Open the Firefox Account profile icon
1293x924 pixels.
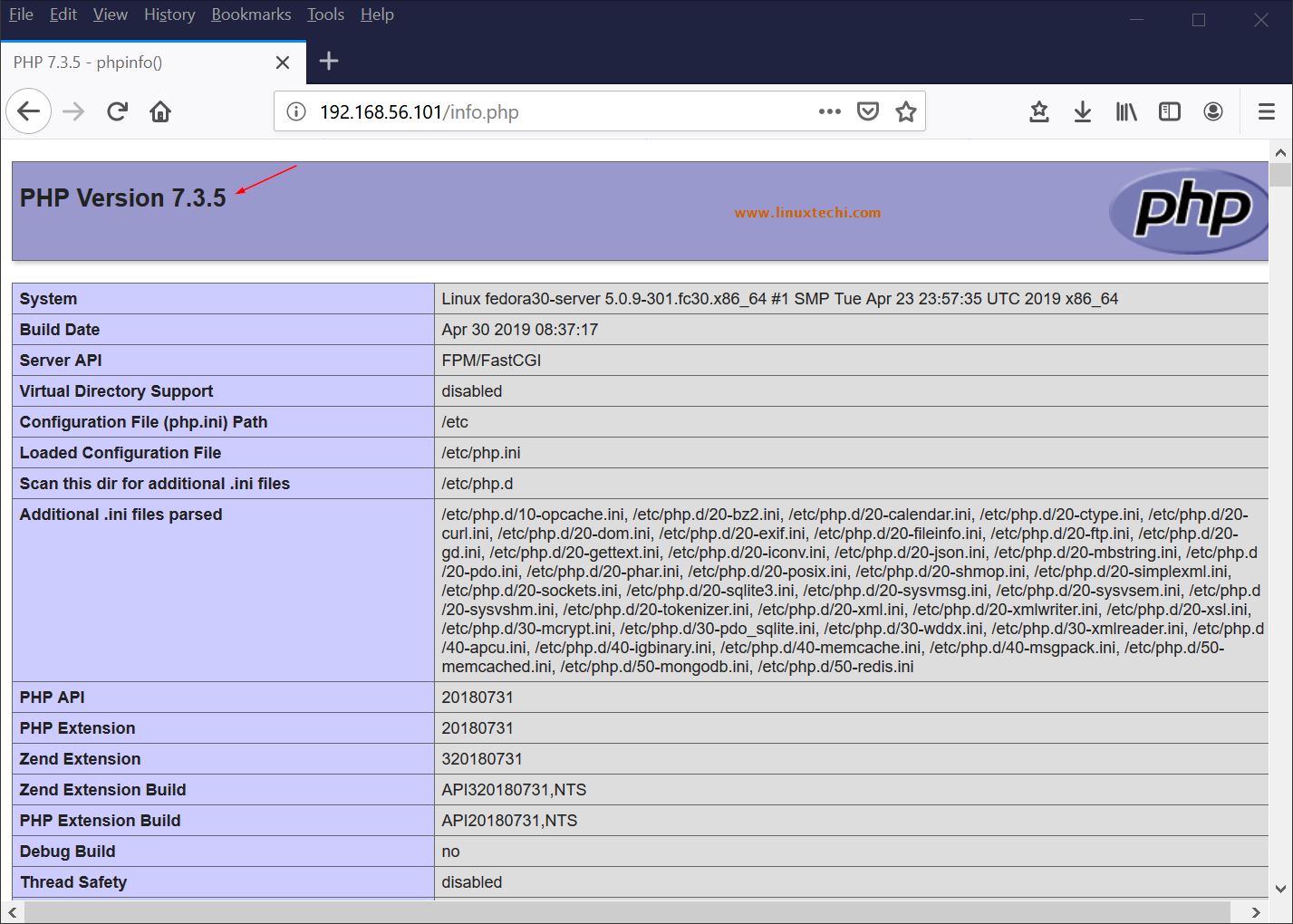point(1212,111)
